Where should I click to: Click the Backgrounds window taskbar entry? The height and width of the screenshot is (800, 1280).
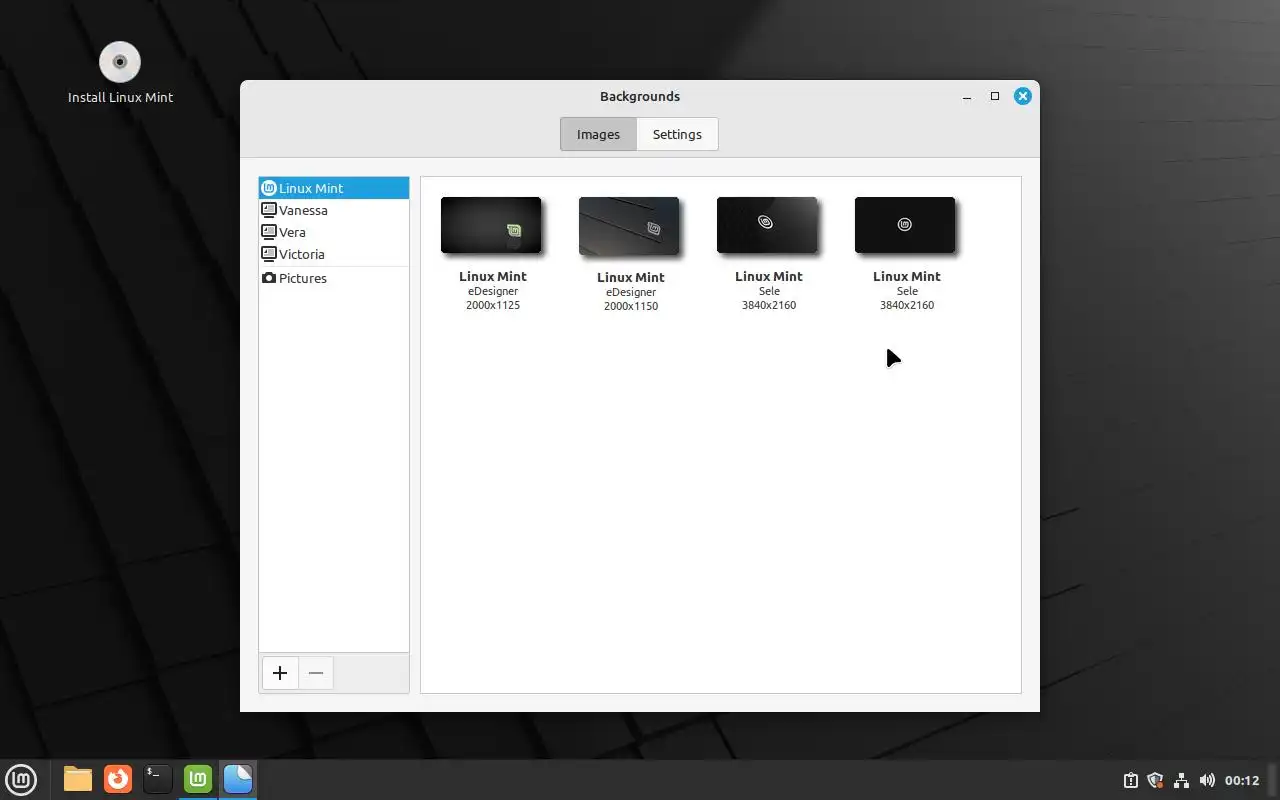(x=238, y=778)
